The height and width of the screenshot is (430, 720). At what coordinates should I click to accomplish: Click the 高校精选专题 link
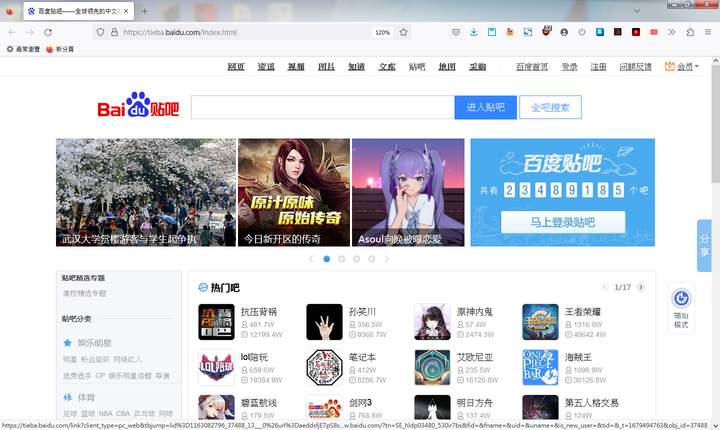click(84, 293)
